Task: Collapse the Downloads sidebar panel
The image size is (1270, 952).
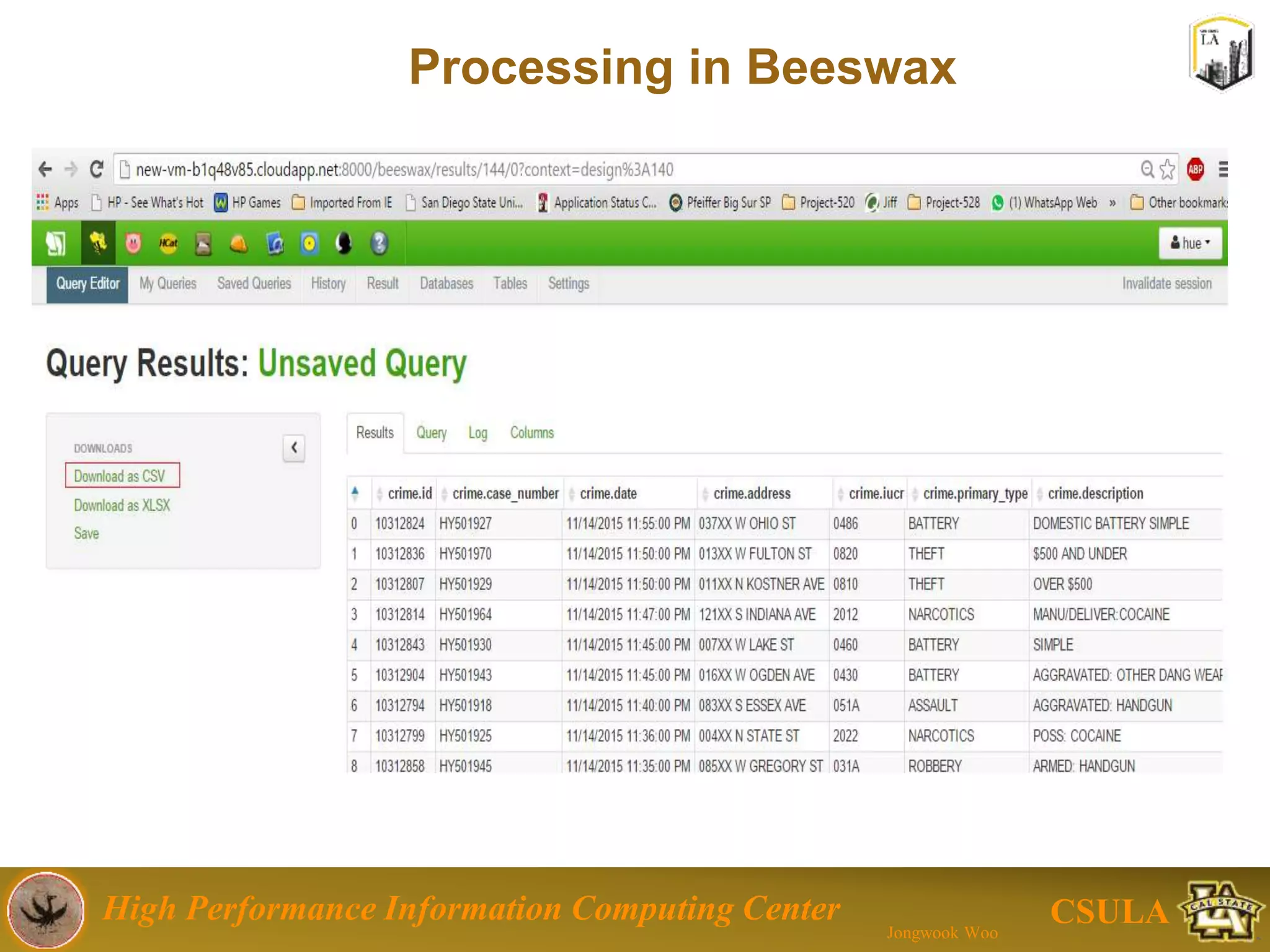Action: (294, 447)
